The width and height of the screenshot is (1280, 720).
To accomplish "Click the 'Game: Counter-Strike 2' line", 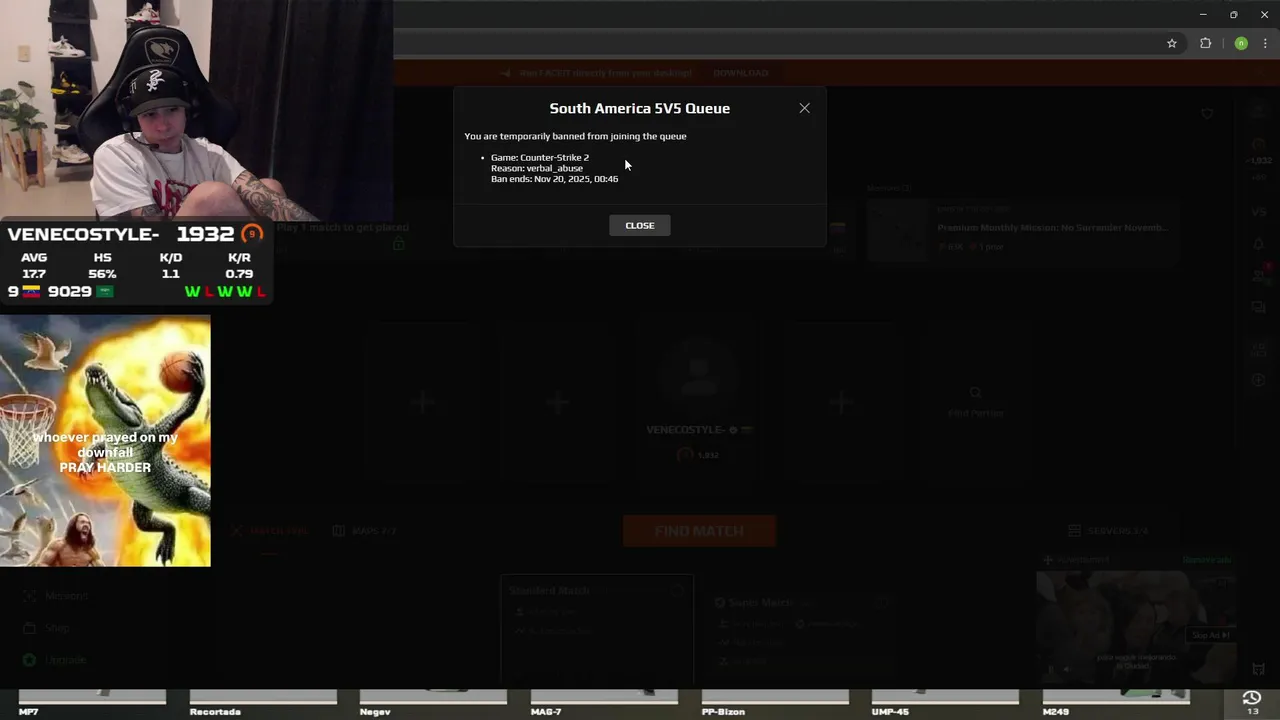I will 540,157.
